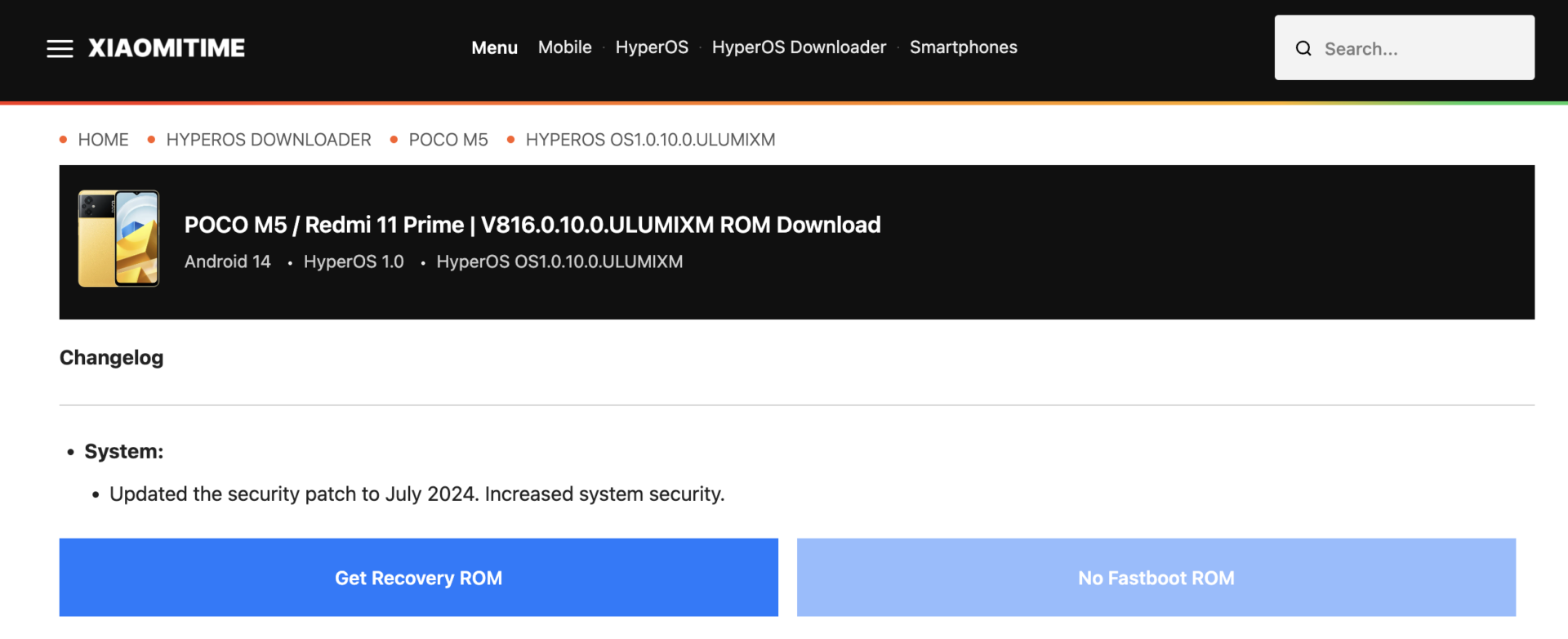Image resolution: width=1568 pixels, height=639 pixels.
Task: Open the Smartphones nav link
Action: 963,47
